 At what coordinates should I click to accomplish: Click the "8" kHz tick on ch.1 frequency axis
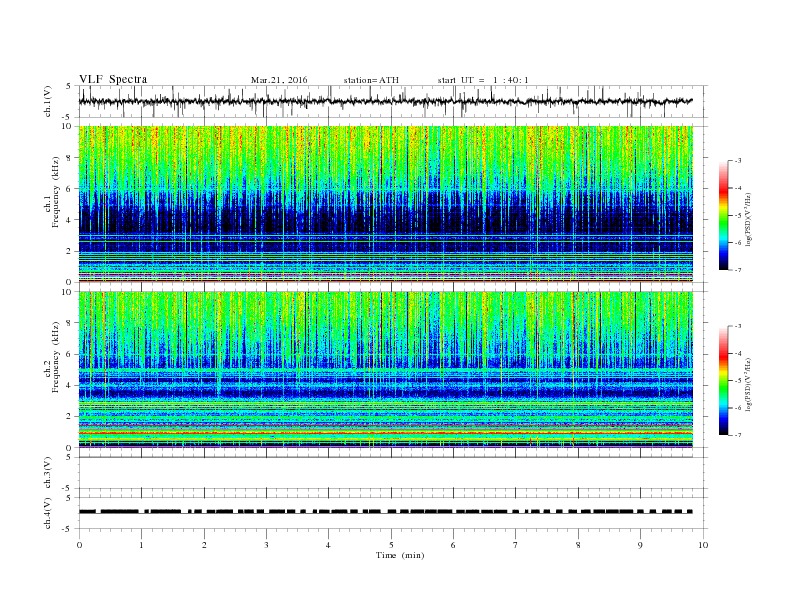click(70, 158)
